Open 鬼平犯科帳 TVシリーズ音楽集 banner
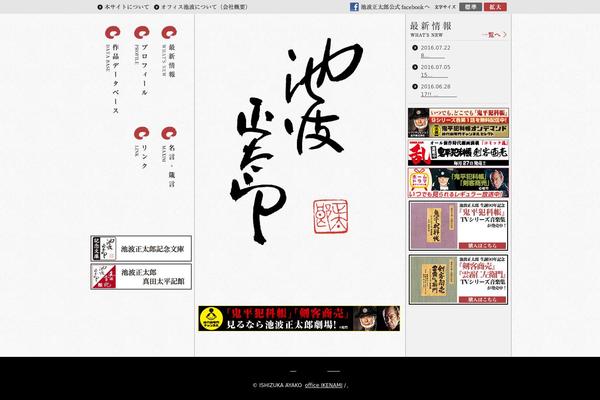This screenshot has width=600, height=400. [458, 226]
